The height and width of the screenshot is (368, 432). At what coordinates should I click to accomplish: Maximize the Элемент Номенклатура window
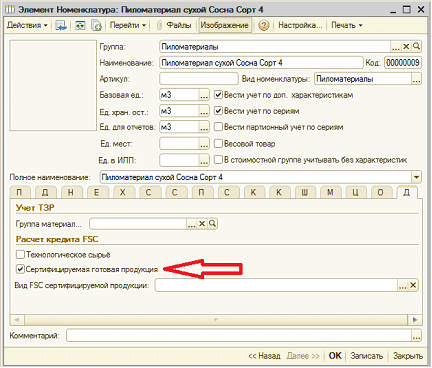[x=407, y=9]
